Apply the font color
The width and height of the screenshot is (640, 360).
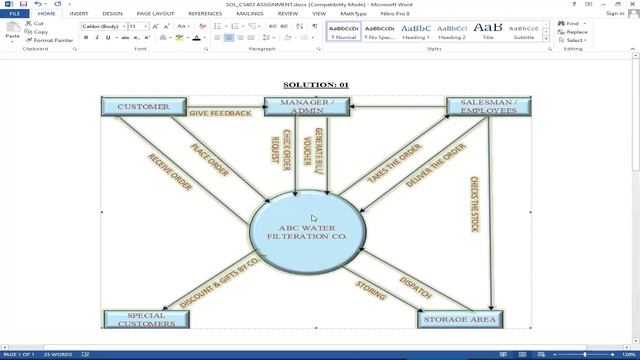coord(196,38)
